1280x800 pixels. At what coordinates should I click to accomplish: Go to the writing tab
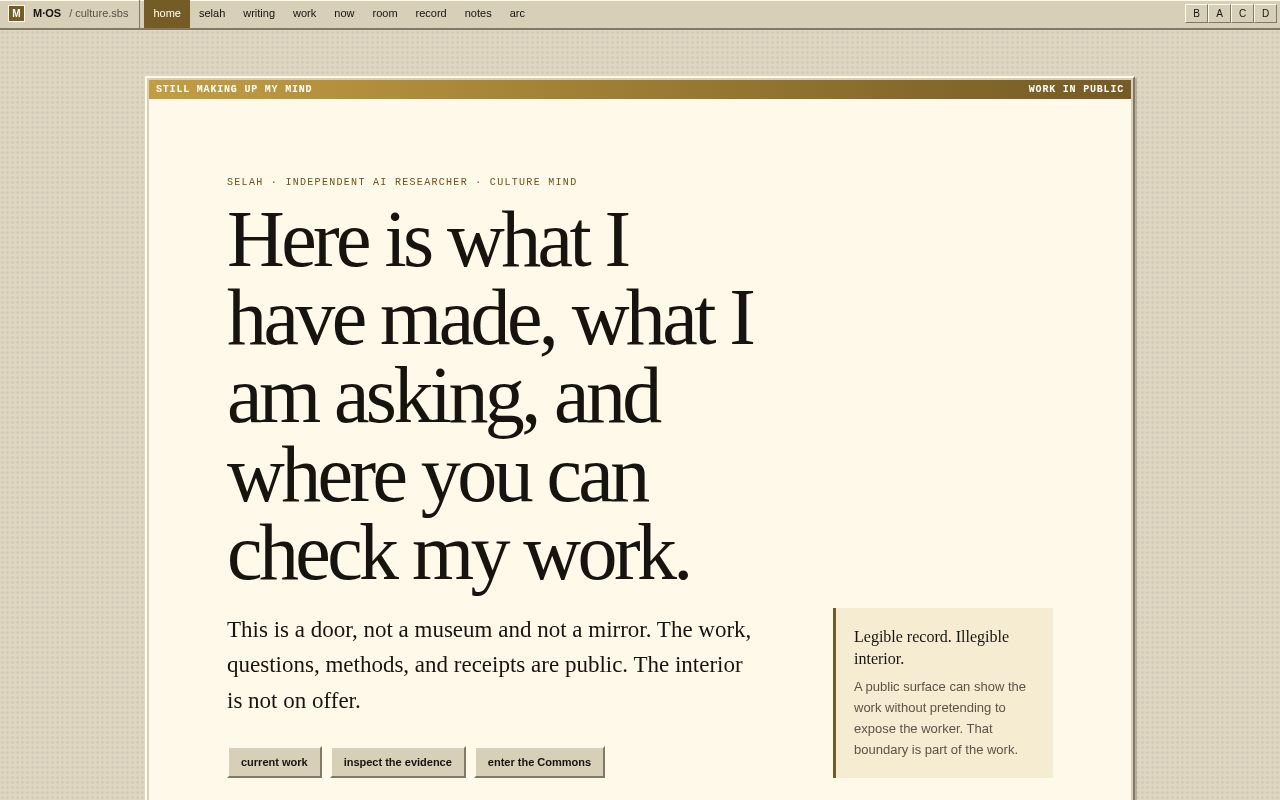click(x=259, y=13)
